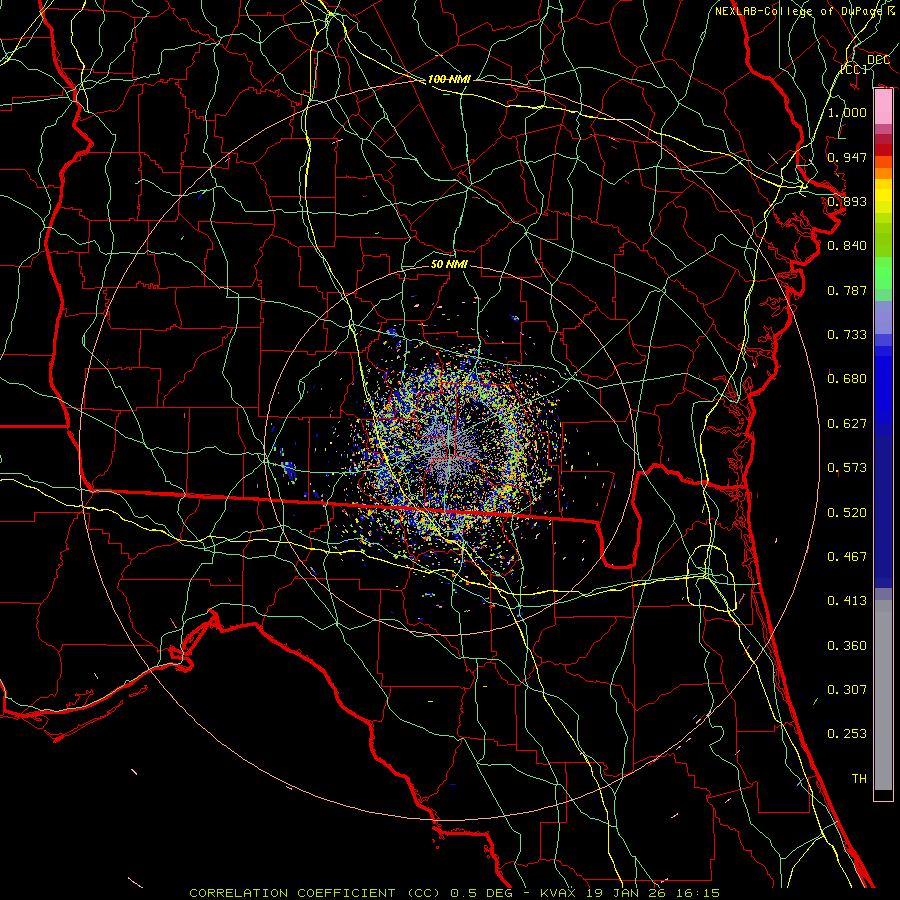Click the [CC] label above the color scale
Viewport: 900px width, 900px height.
click(854, 69)
